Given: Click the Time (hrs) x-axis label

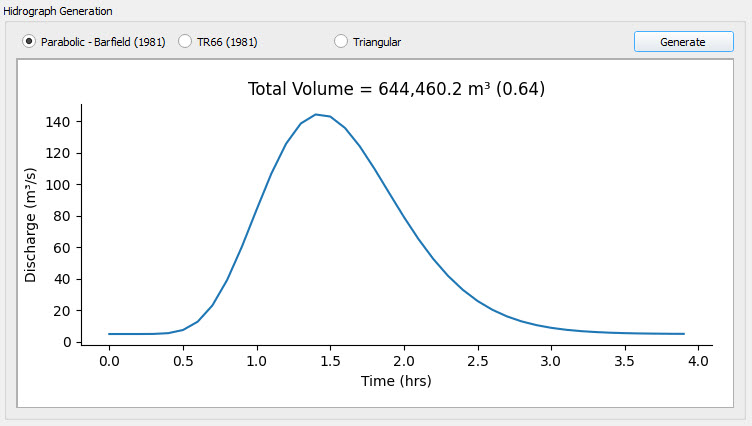Looking at the screenshot, I should pos(396,380).
